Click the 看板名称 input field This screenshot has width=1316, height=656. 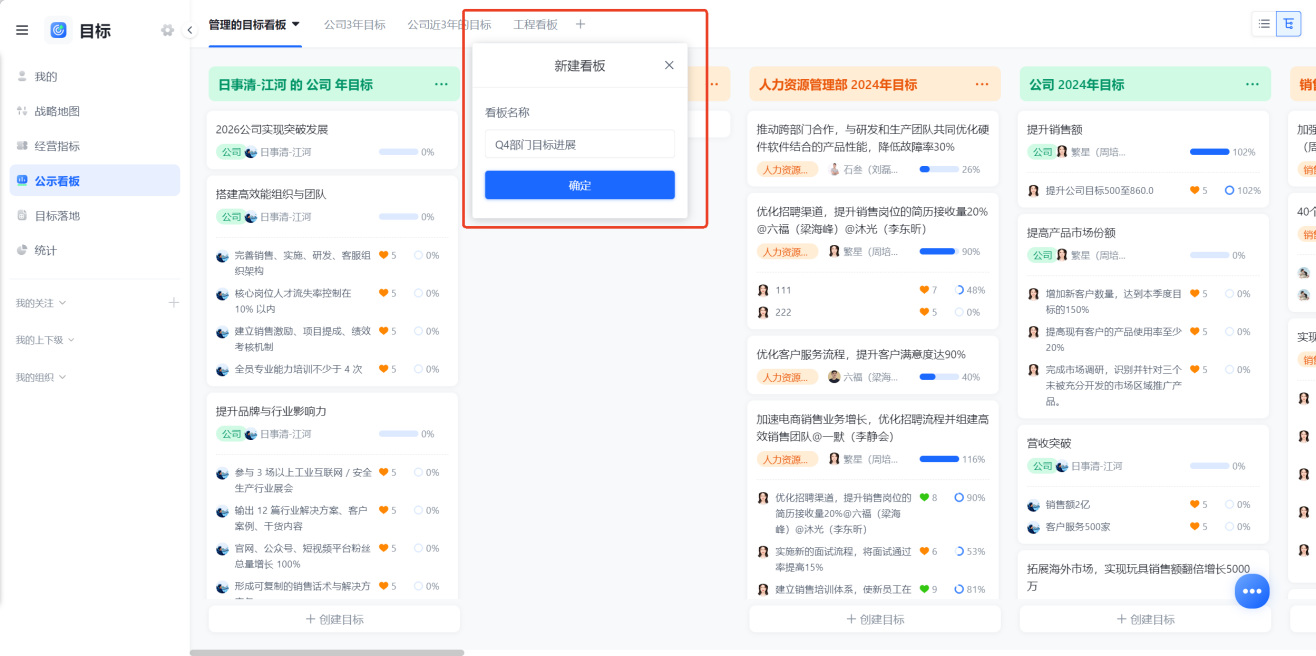580,144
